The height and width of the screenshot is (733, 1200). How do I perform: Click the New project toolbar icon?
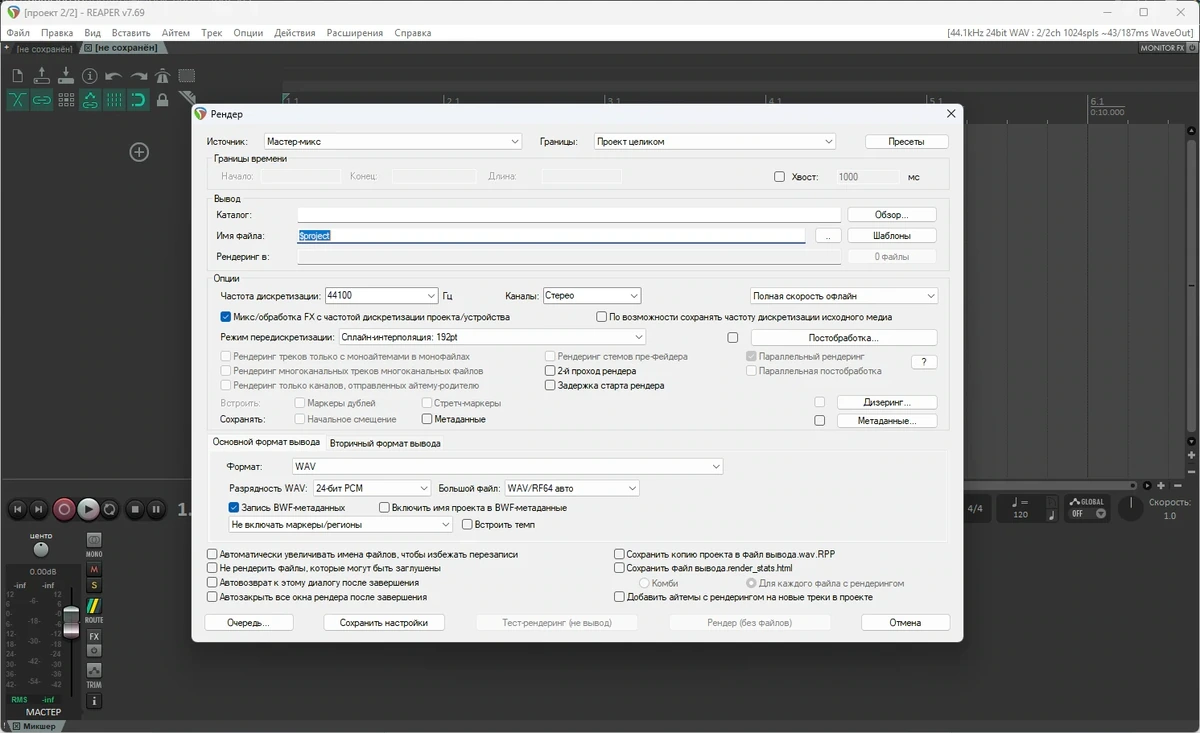[18, 76]
